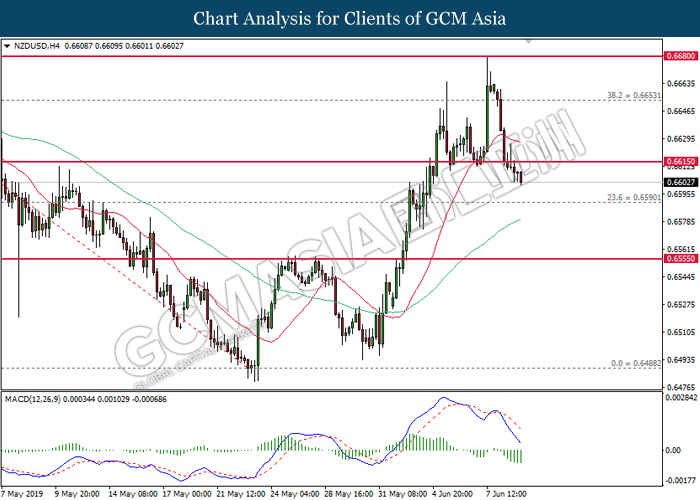The image size is (700, 500).
Task: Click the 0.002842 MACD scale value
Action: (681, 398)
